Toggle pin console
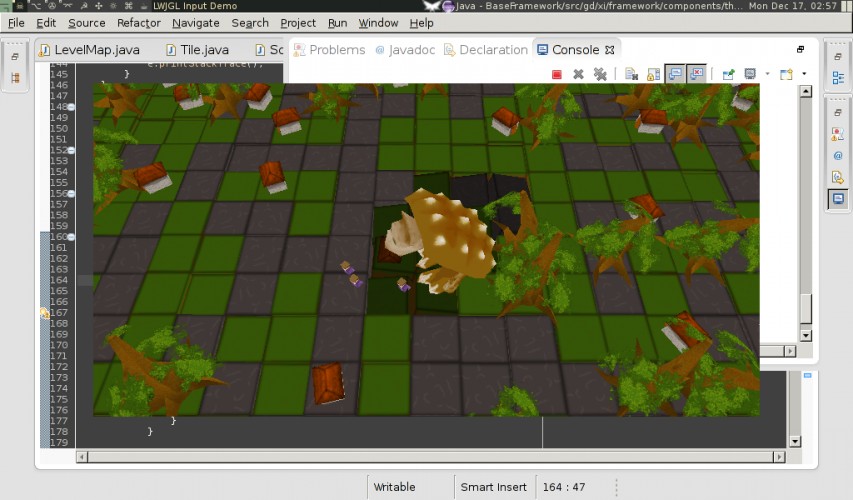The width and height of the screenshot is (853, 500). [x=728, y=75]
